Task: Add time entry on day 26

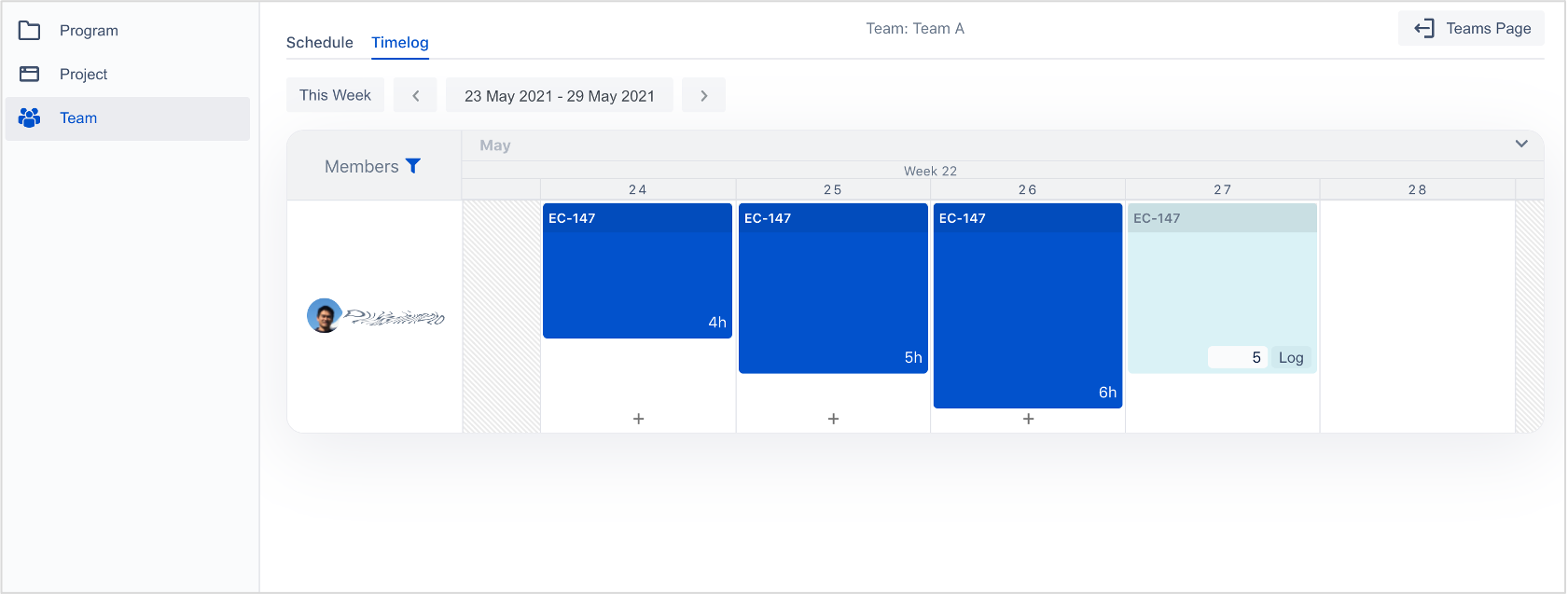Action: pyautogui.click(x=1028, y=419)
